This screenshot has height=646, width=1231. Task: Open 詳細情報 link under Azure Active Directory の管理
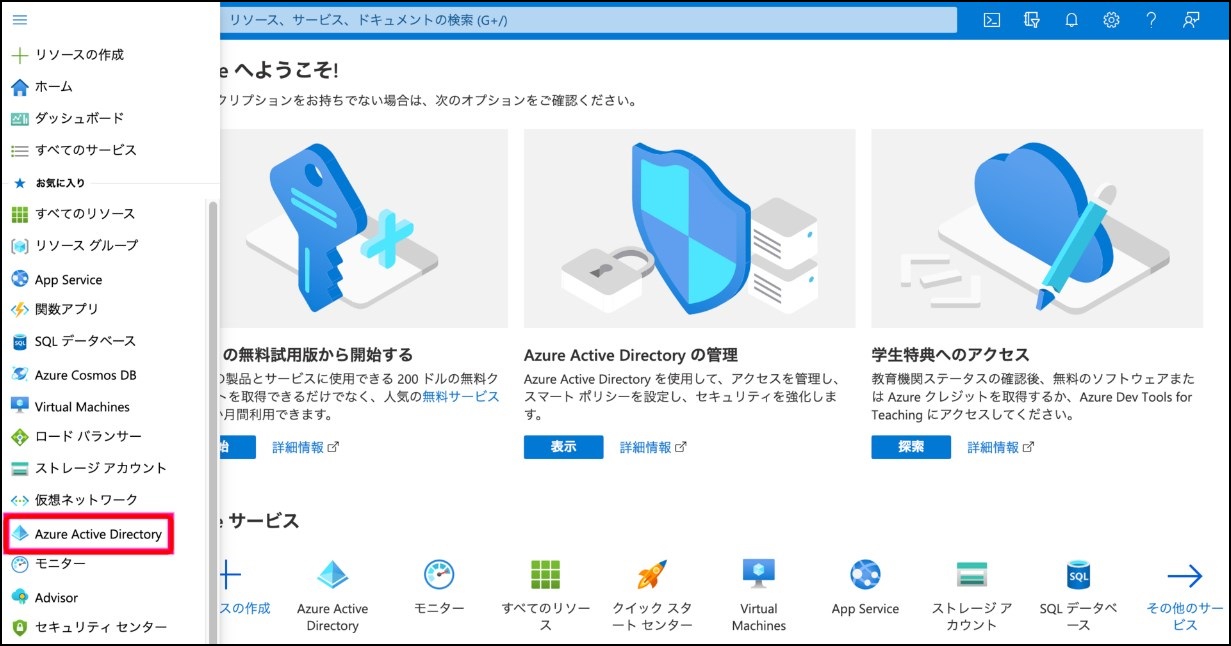(x=653, y=448)
